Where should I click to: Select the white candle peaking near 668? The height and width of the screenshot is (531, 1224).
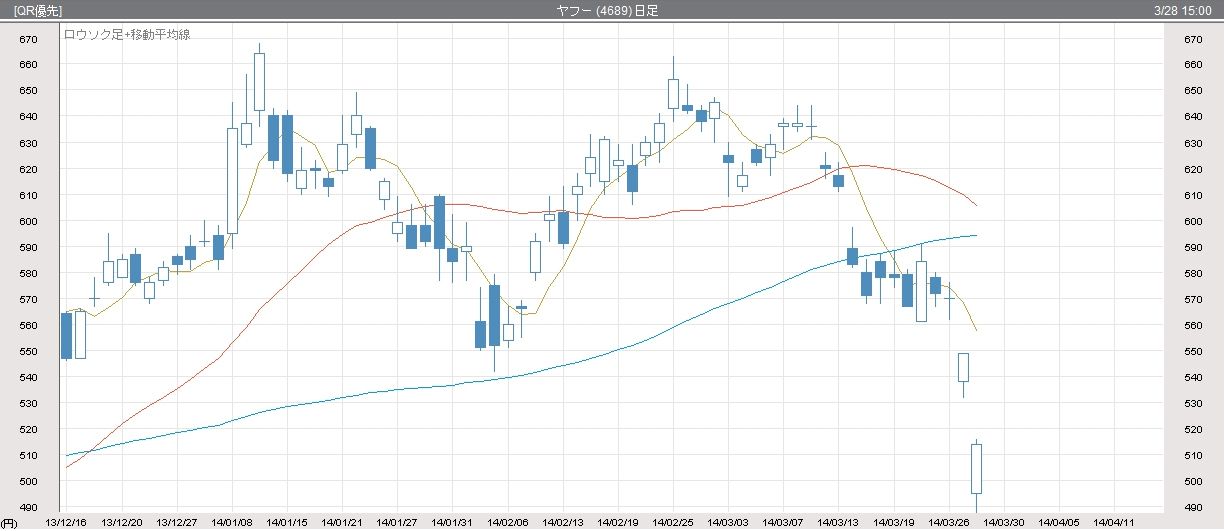coord(259,82)
